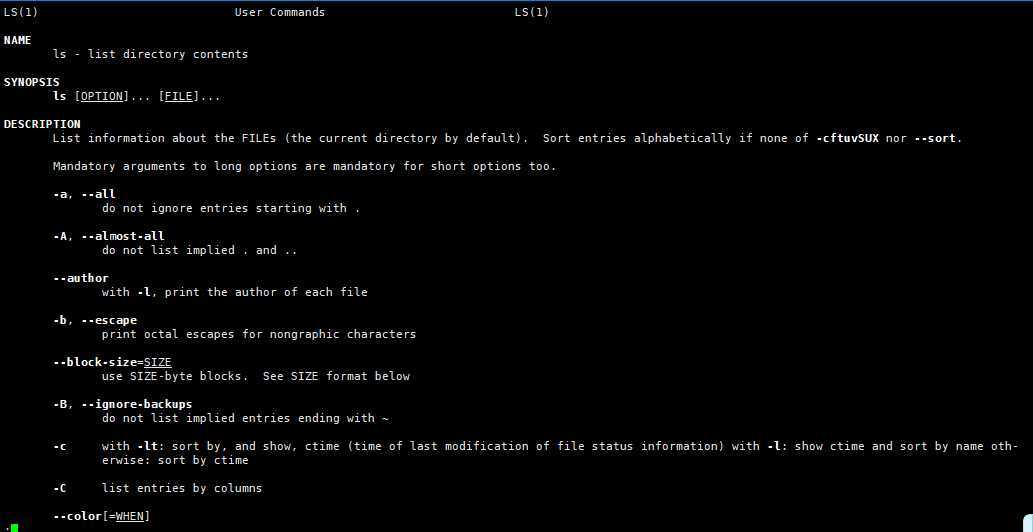Click the DESCRIPTION section heading
Viewport: 1033px width, 532px height.
tap(42, 124)
